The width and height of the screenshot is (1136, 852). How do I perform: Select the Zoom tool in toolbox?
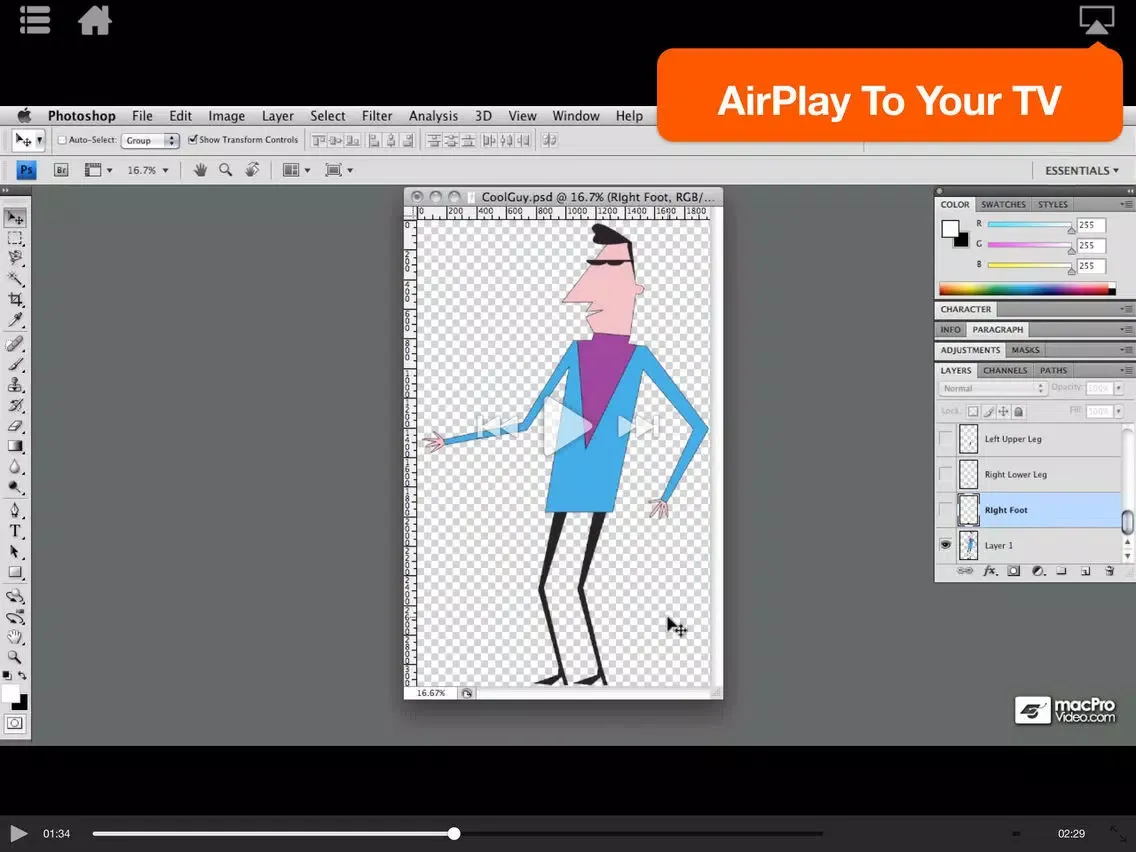(14, 657)
